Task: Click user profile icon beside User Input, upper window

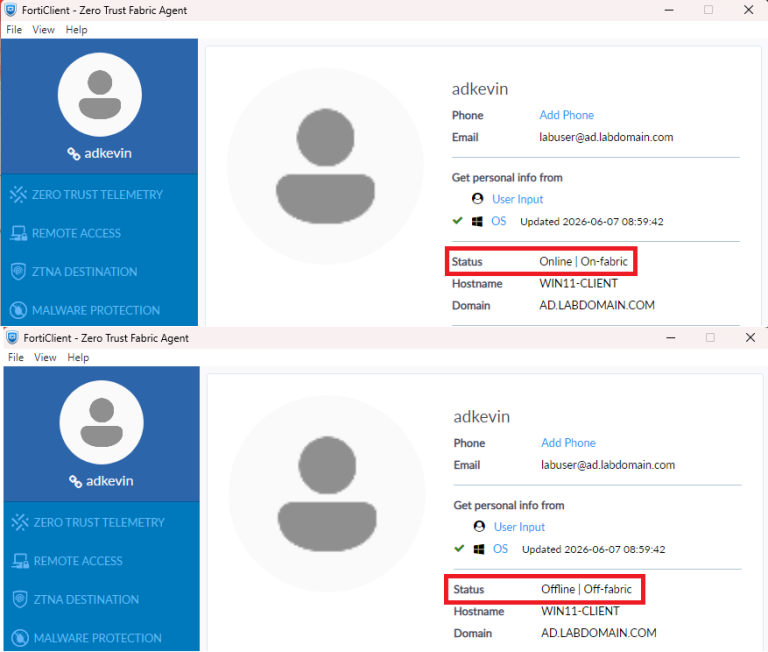Action: pos(478,198)
